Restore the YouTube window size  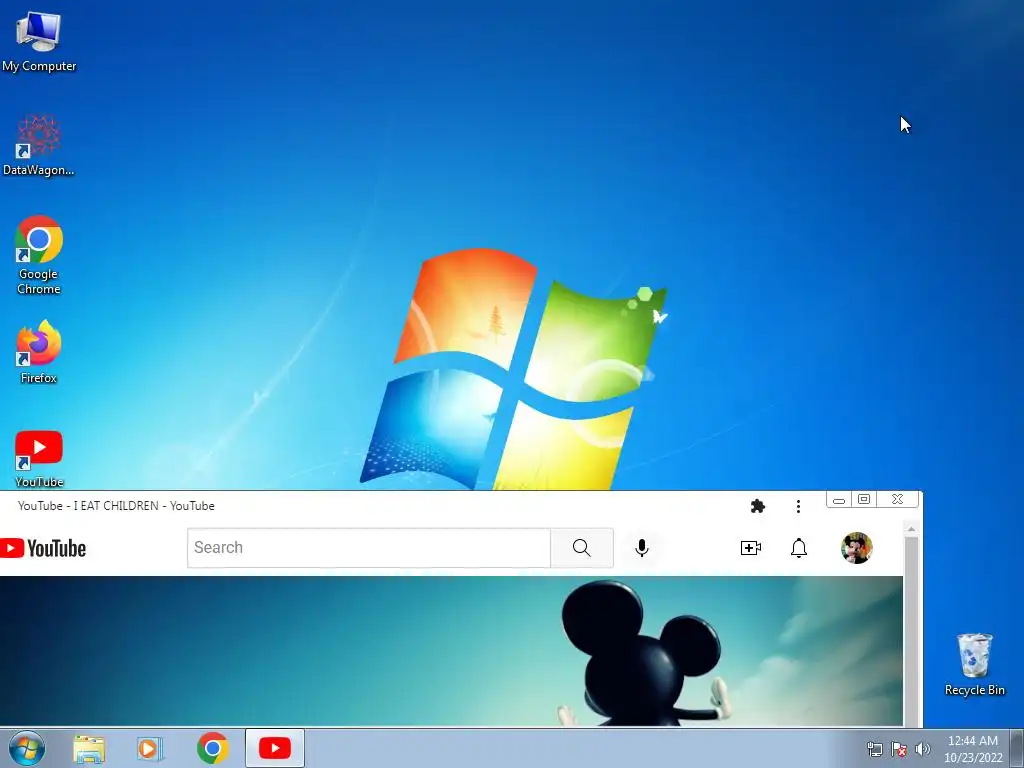pyautogui.click(x=864, y=500)
